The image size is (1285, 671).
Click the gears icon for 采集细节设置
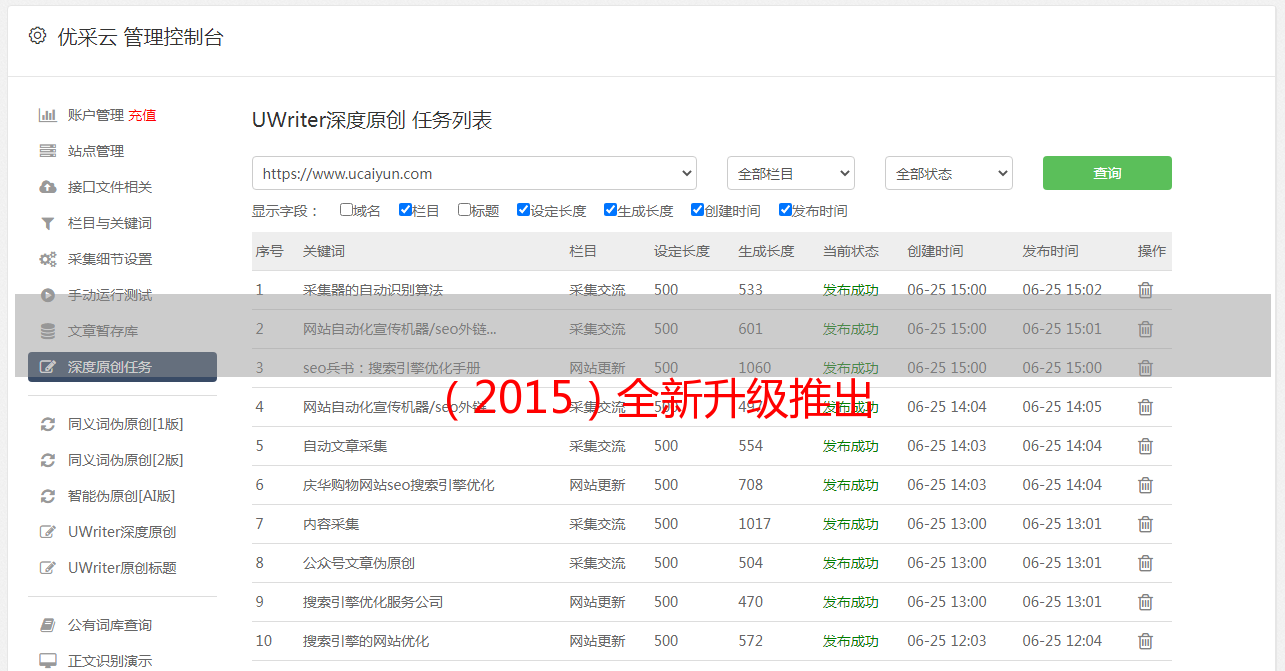click(x=47, y=259)
